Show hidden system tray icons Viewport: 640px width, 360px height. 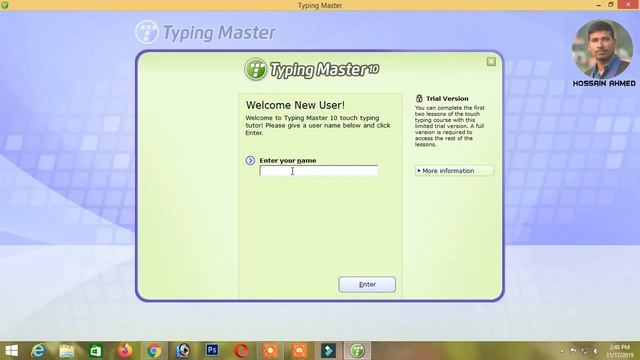point(562,351)
